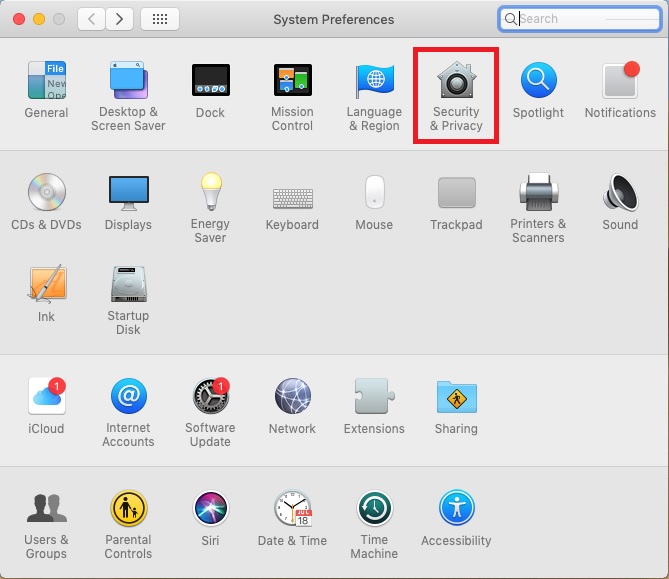Click the Show All grid button
The image size is (669, 579).
[160, 19]
